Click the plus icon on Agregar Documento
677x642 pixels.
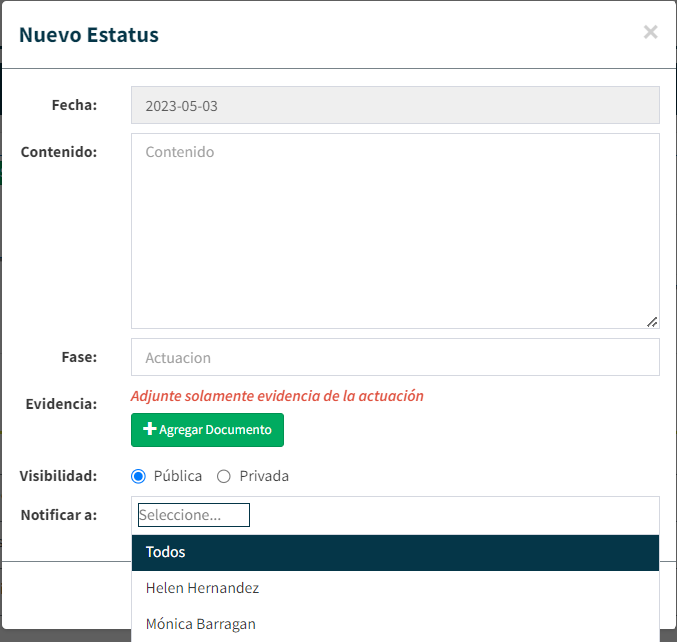click(149, 429)
